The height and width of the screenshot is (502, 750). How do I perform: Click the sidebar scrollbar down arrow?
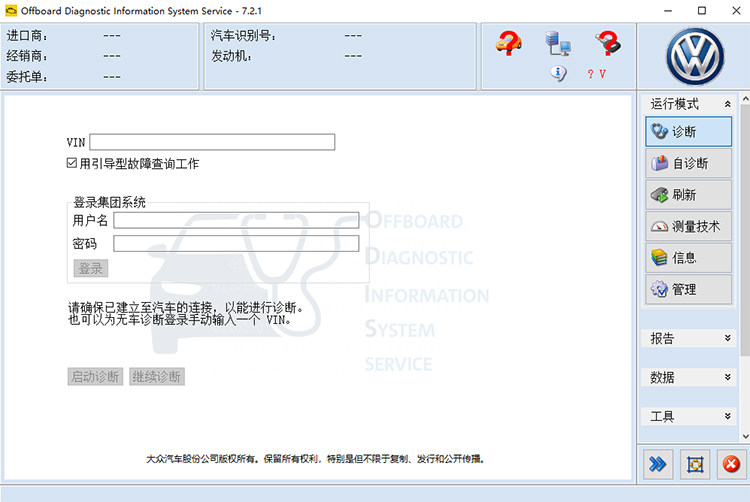click(745, 436)
